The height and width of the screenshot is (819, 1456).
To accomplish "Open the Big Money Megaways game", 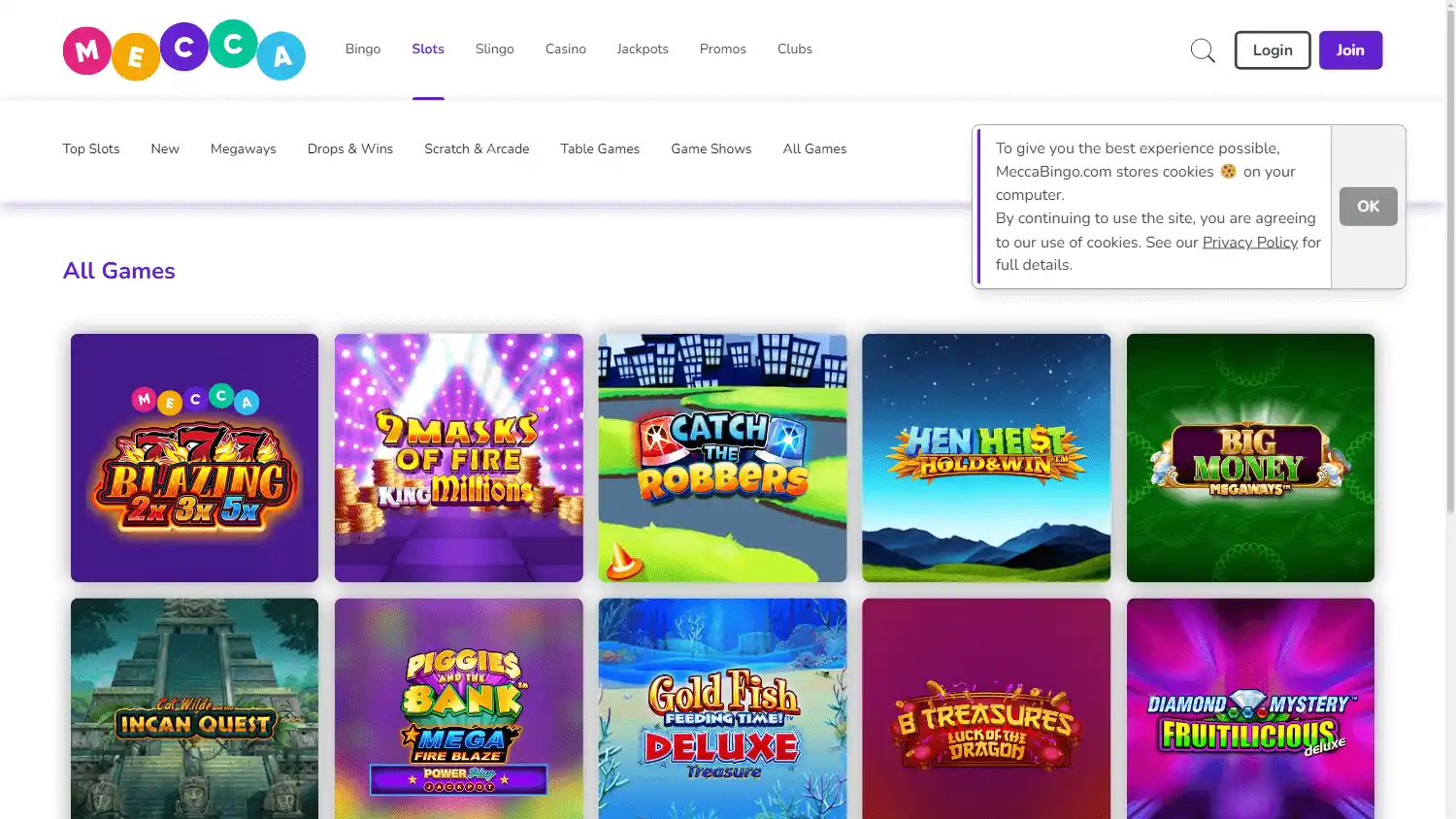I will 1251,458.
